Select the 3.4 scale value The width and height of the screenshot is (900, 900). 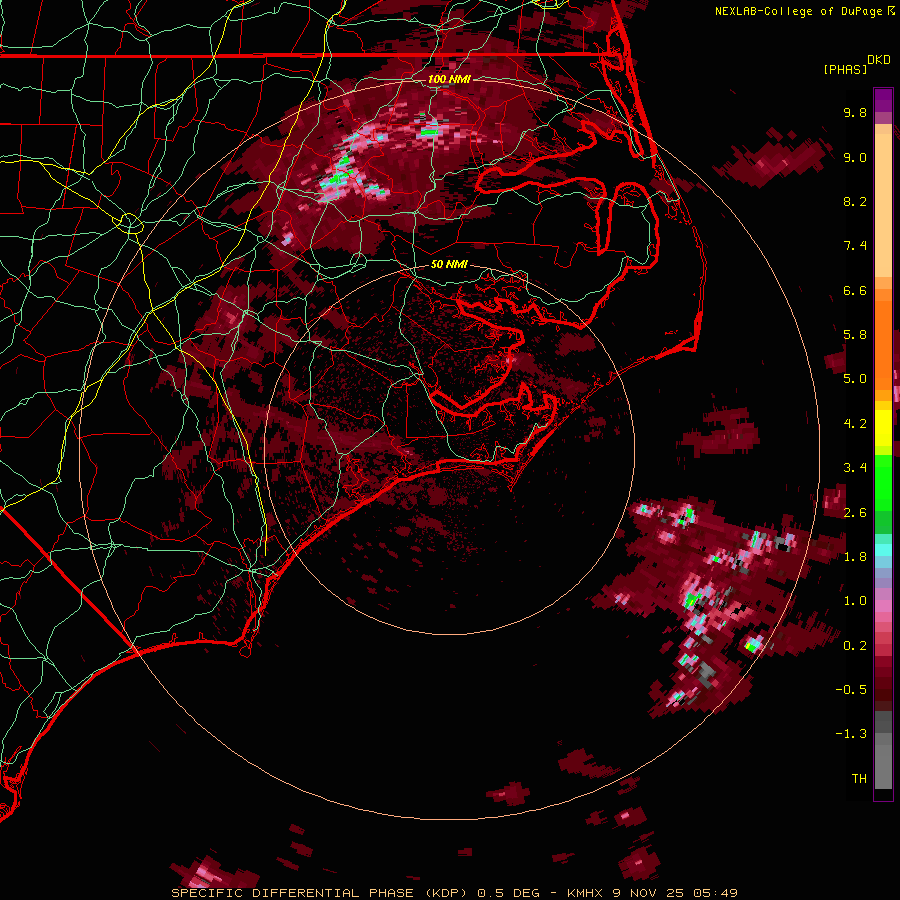(855, 468)
